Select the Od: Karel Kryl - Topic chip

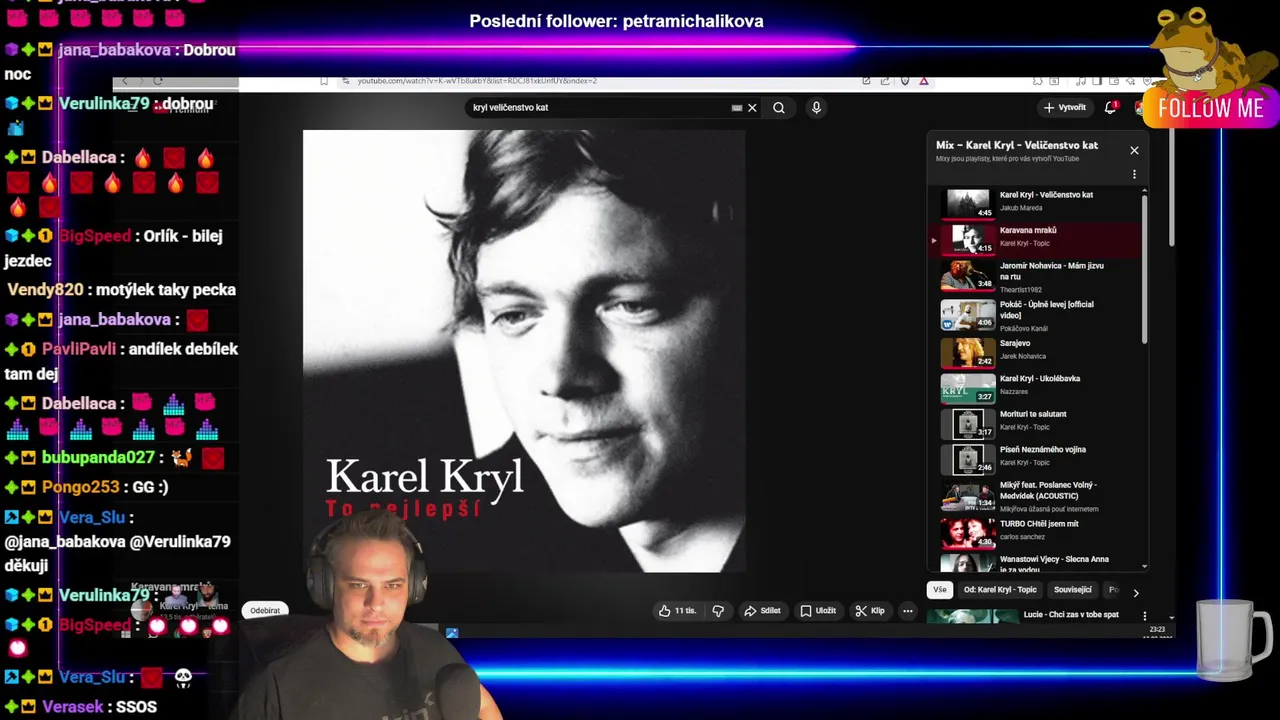[1000, 590]
